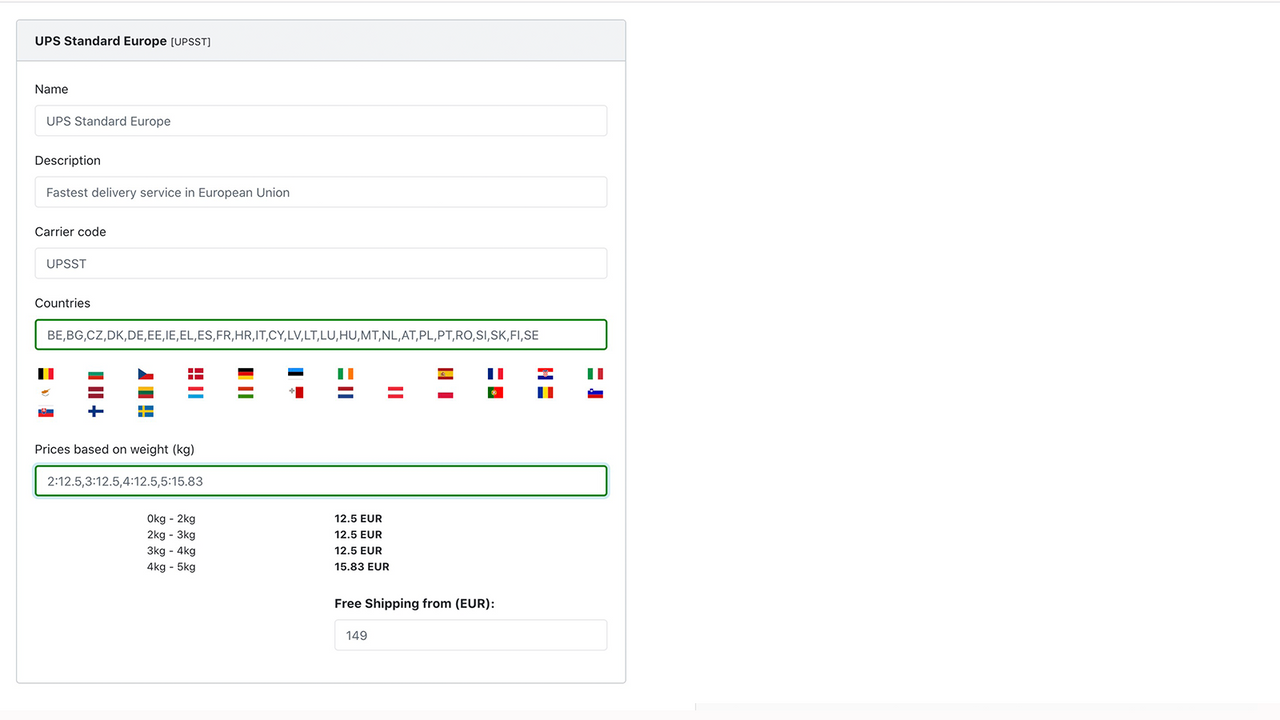The width and height of the screenshot is (1280, 720).
Task: Click the weight prices input field
Action: click(x=321, y=481)
